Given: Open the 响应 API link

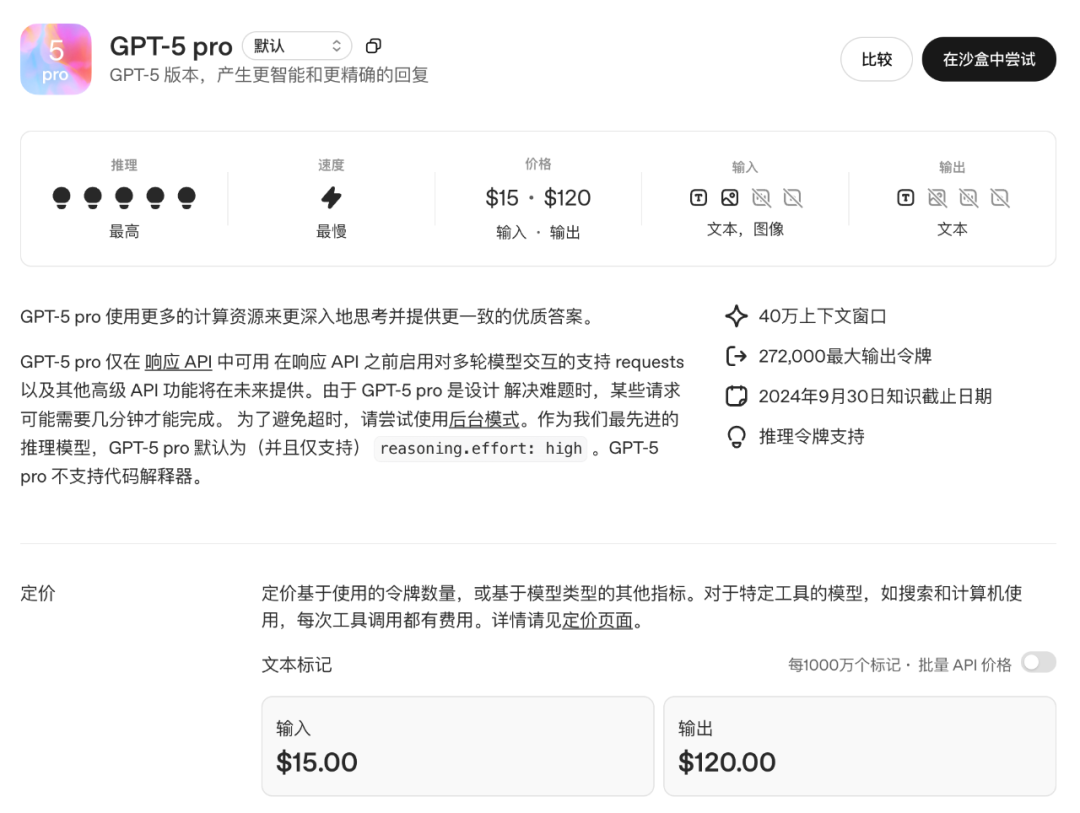Looking at the screenshot, I should pyautogui.click(x=178, y=362).
